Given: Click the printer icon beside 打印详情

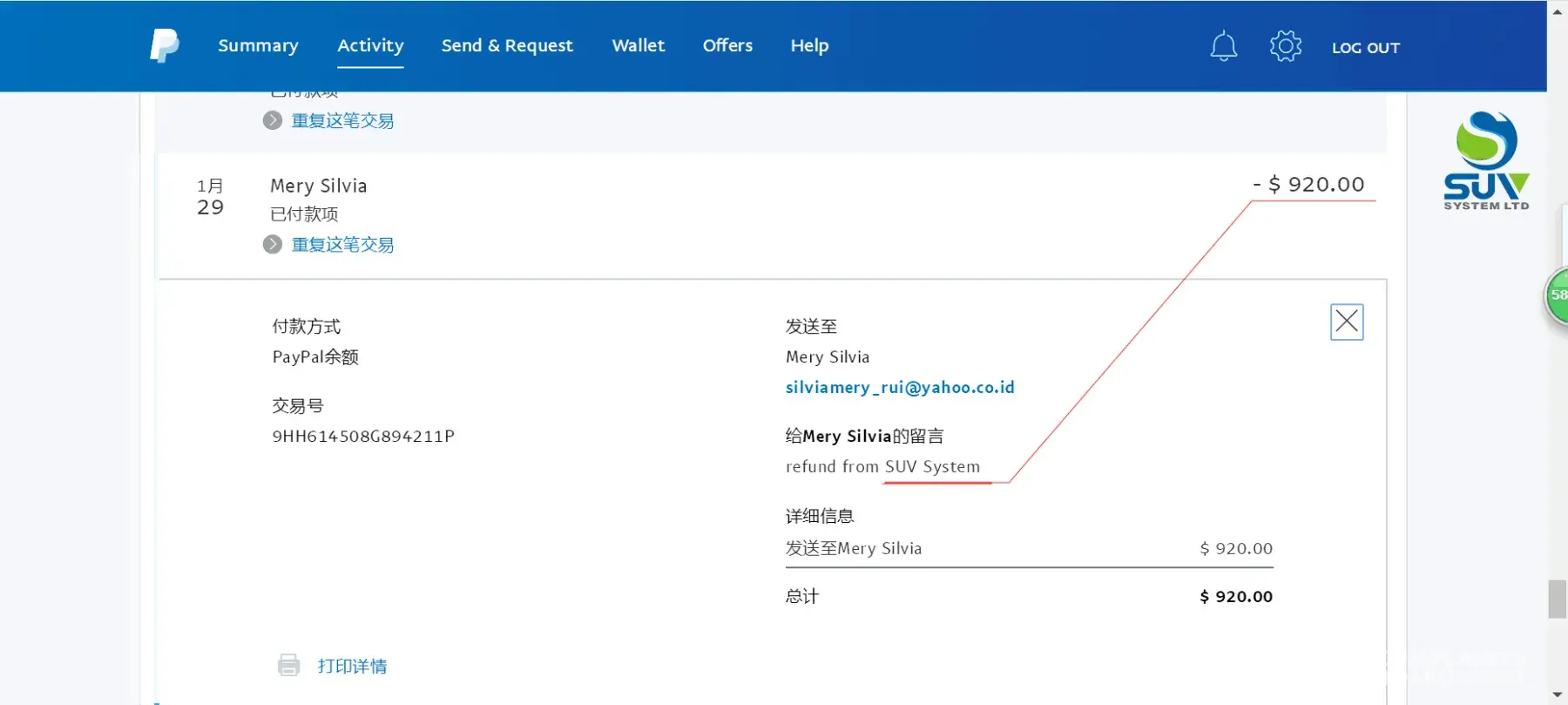Looking at the screenshot, I should point(288,666).
